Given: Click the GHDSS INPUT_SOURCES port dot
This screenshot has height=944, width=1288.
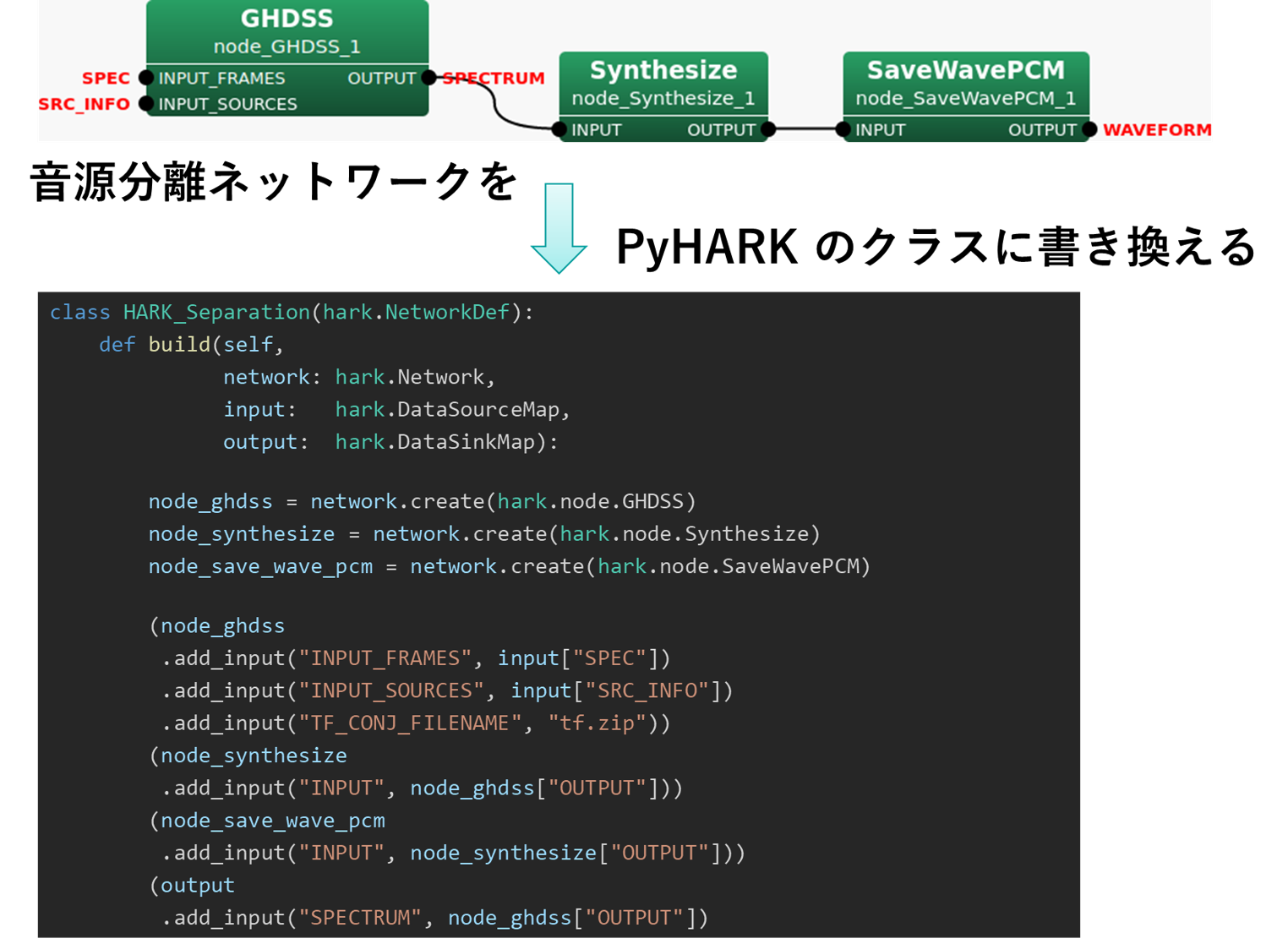Looking at the screenshot, I should point(146,104).
